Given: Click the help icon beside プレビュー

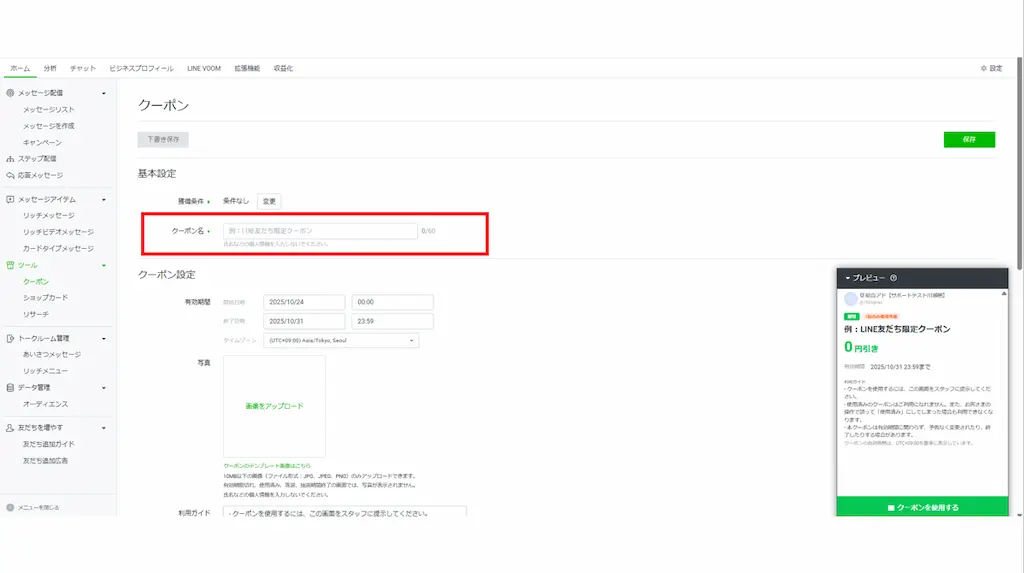Looking at the screenshot, I should pyautogui.click(x=893, y=278).
